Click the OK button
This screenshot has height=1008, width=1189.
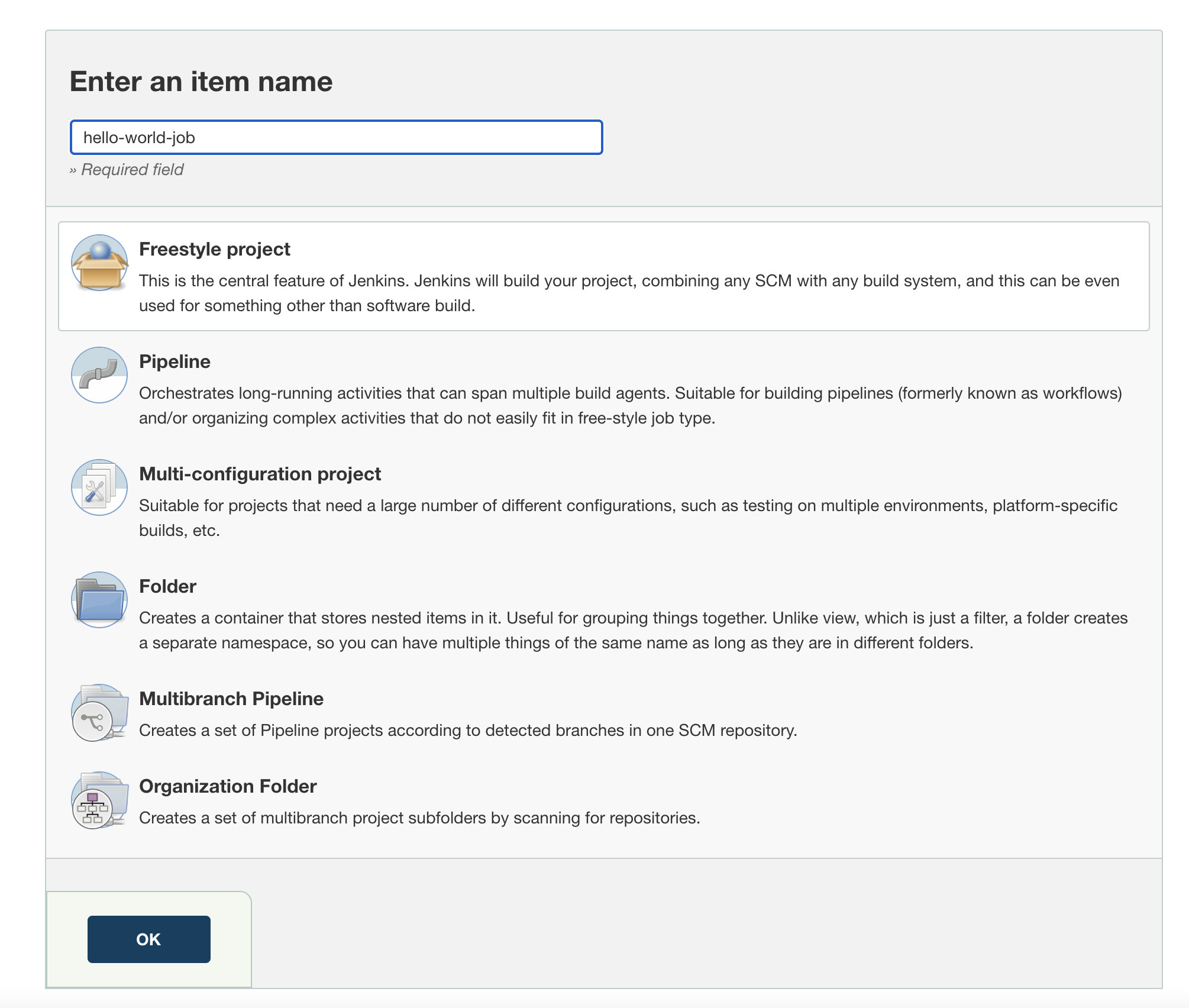pyautogui.click(x=149, y=939)
